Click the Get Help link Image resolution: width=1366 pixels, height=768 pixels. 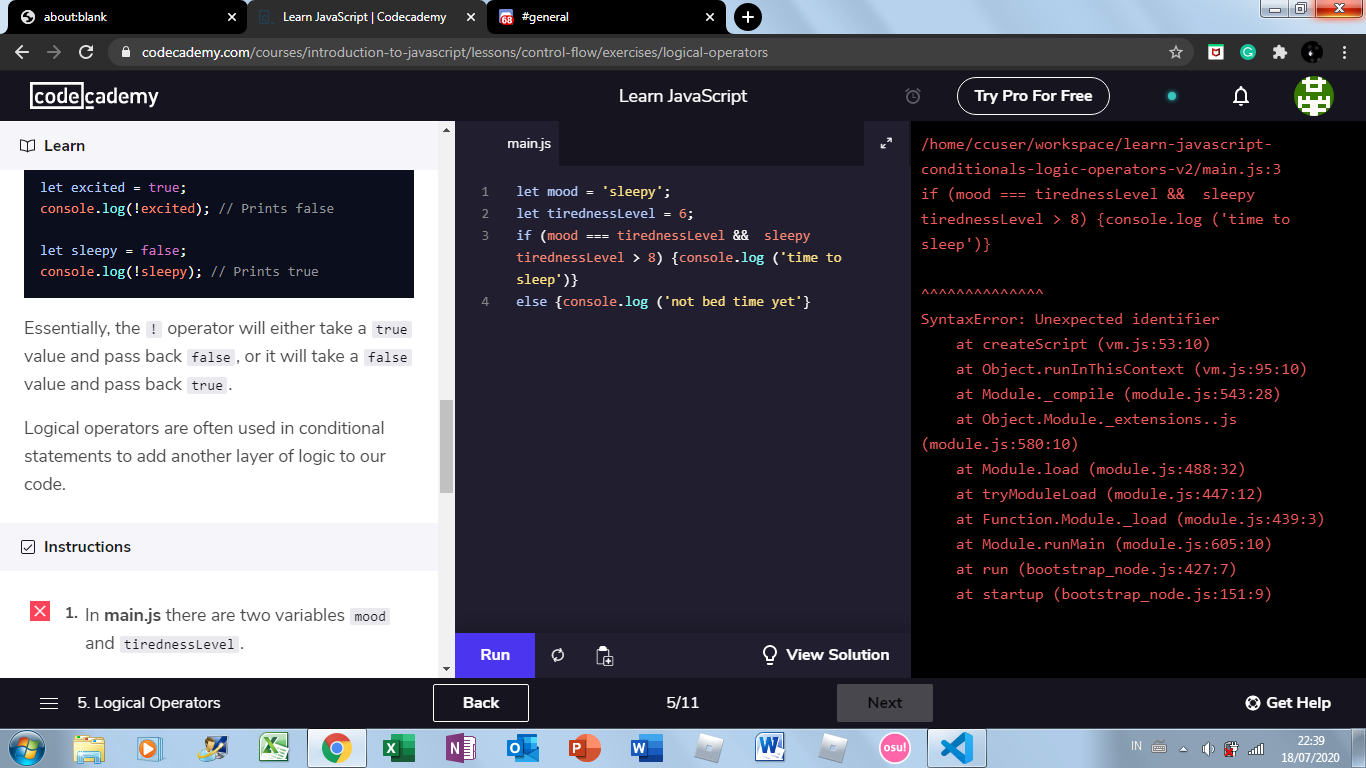click(x=1288, y=703)
